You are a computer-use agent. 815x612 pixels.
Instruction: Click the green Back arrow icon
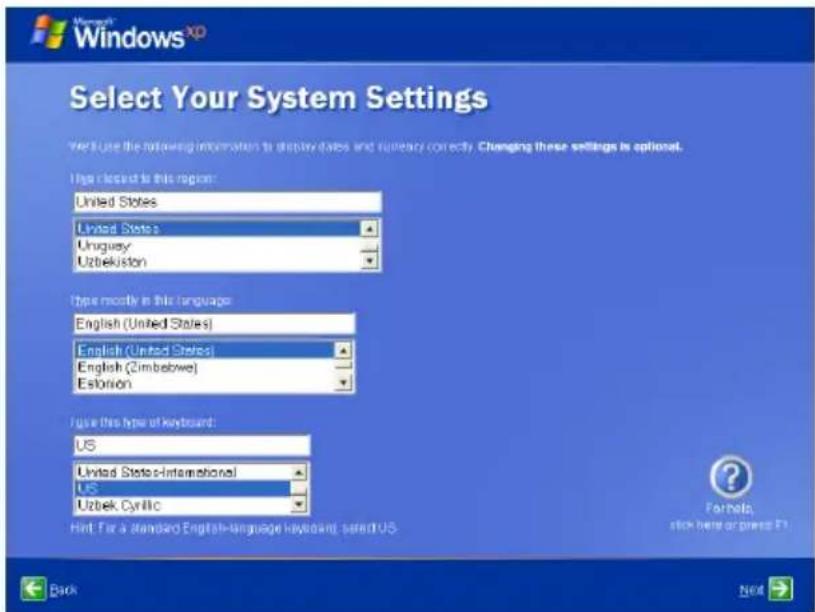click(34, 589)
